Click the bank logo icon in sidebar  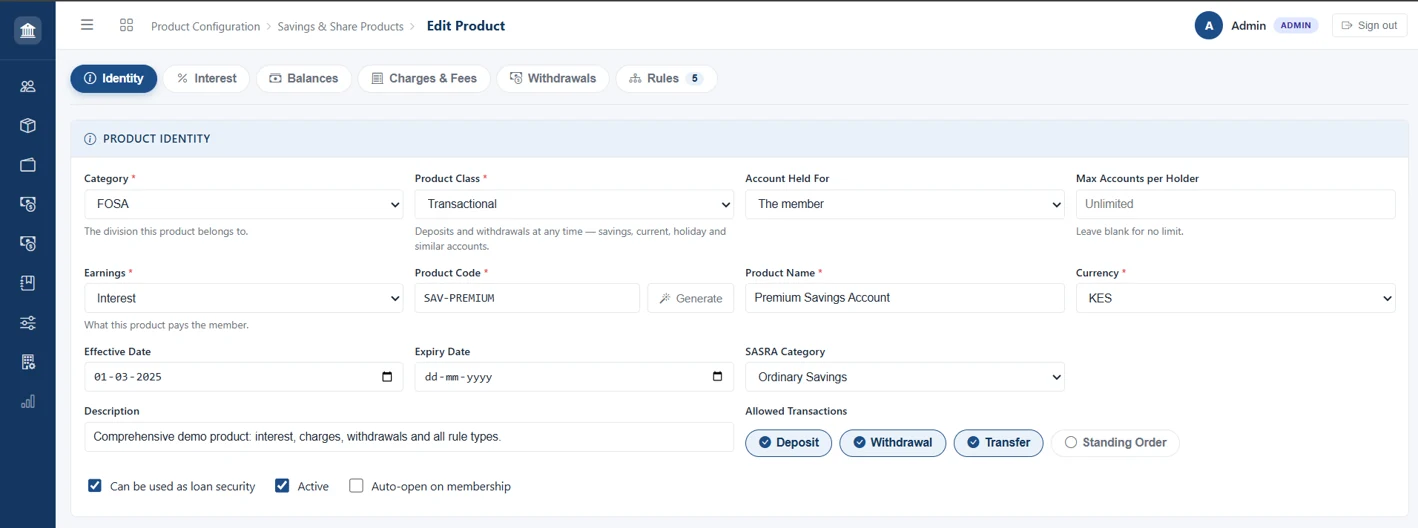[28, 30]
